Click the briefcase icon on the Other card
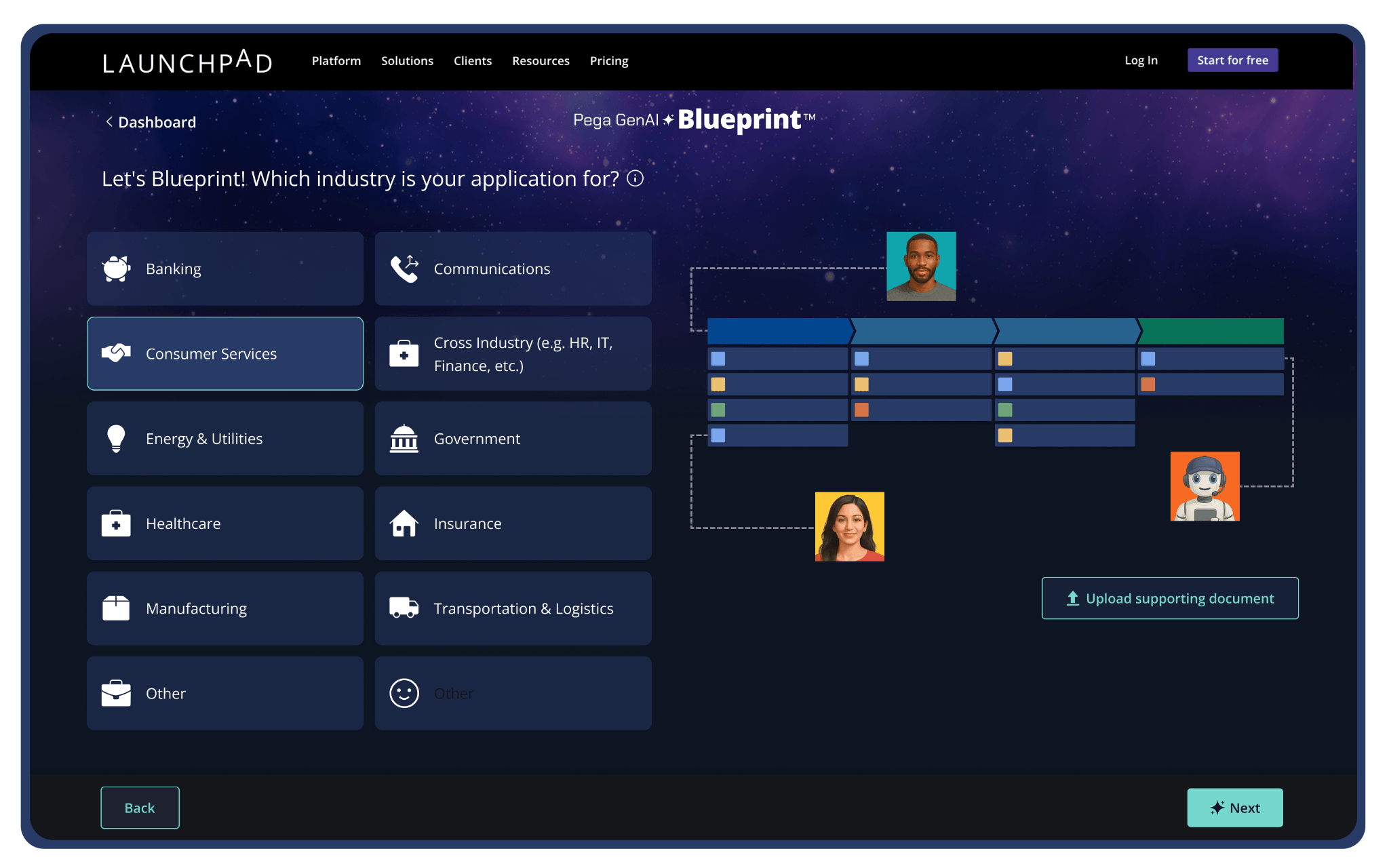1389x868 pixels. tap(116, 693)
